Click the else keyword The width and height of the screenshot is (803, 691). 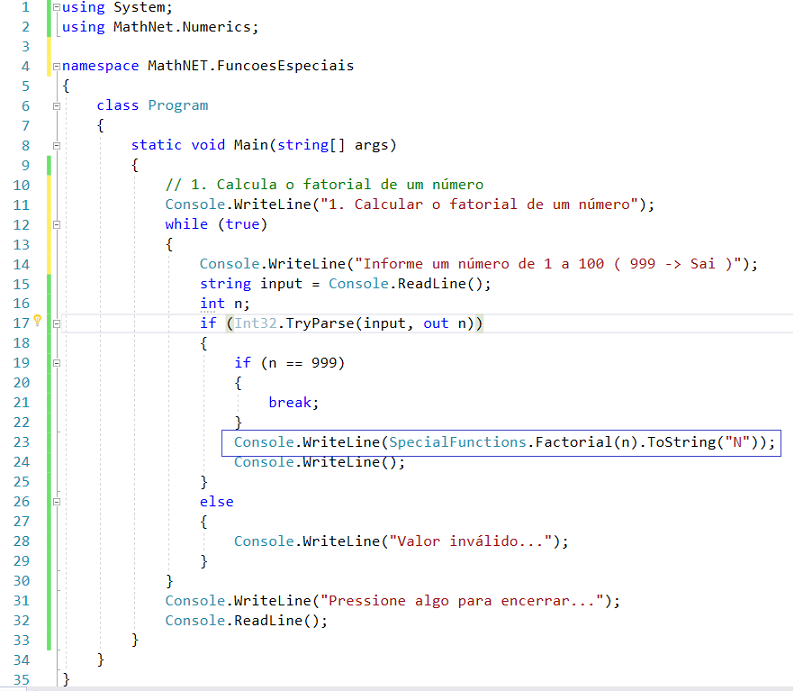[x=217, y=501]
